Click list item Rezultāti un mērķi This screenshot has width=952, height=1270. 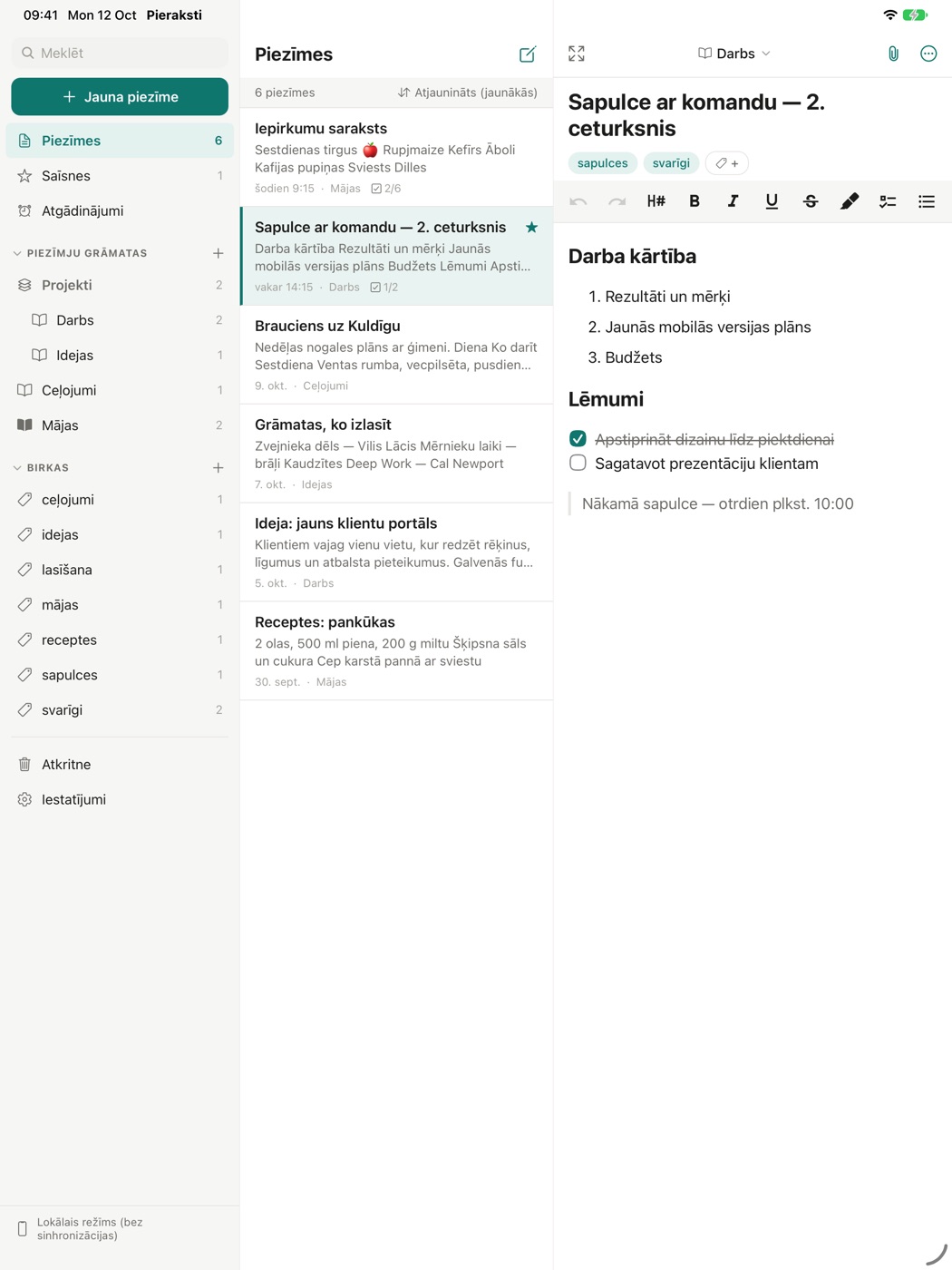click(x=667, y=297)
